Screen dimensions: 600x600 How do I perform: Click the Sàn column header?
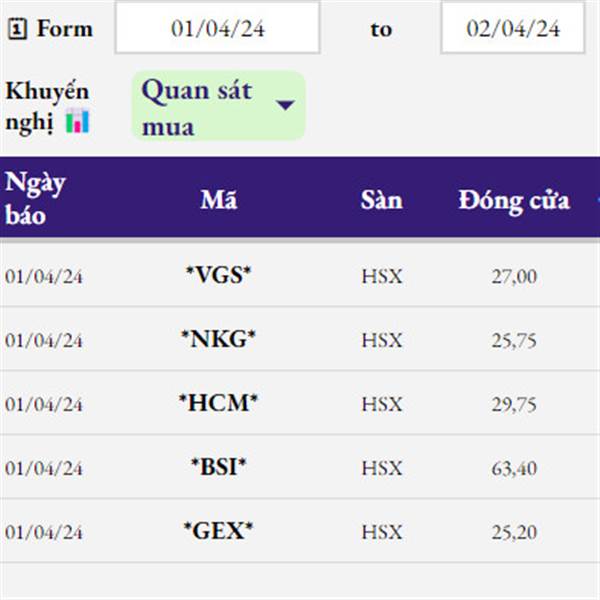(x=381, y=200)
